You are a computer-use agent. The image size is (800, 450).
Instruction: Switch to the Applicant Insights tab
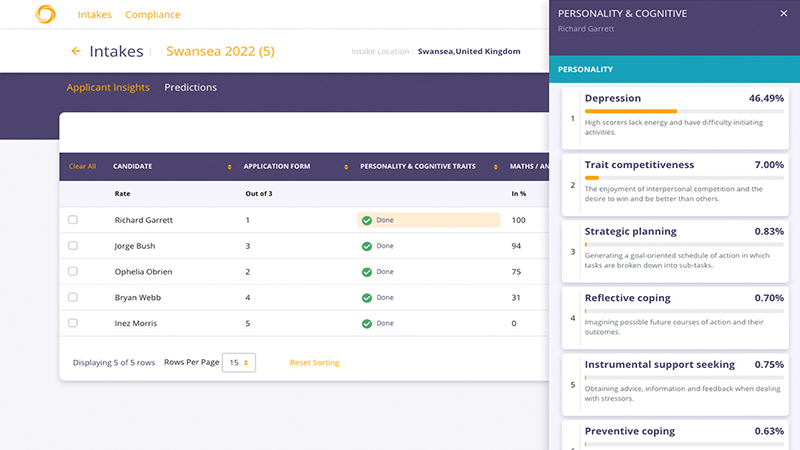[108, 87]
